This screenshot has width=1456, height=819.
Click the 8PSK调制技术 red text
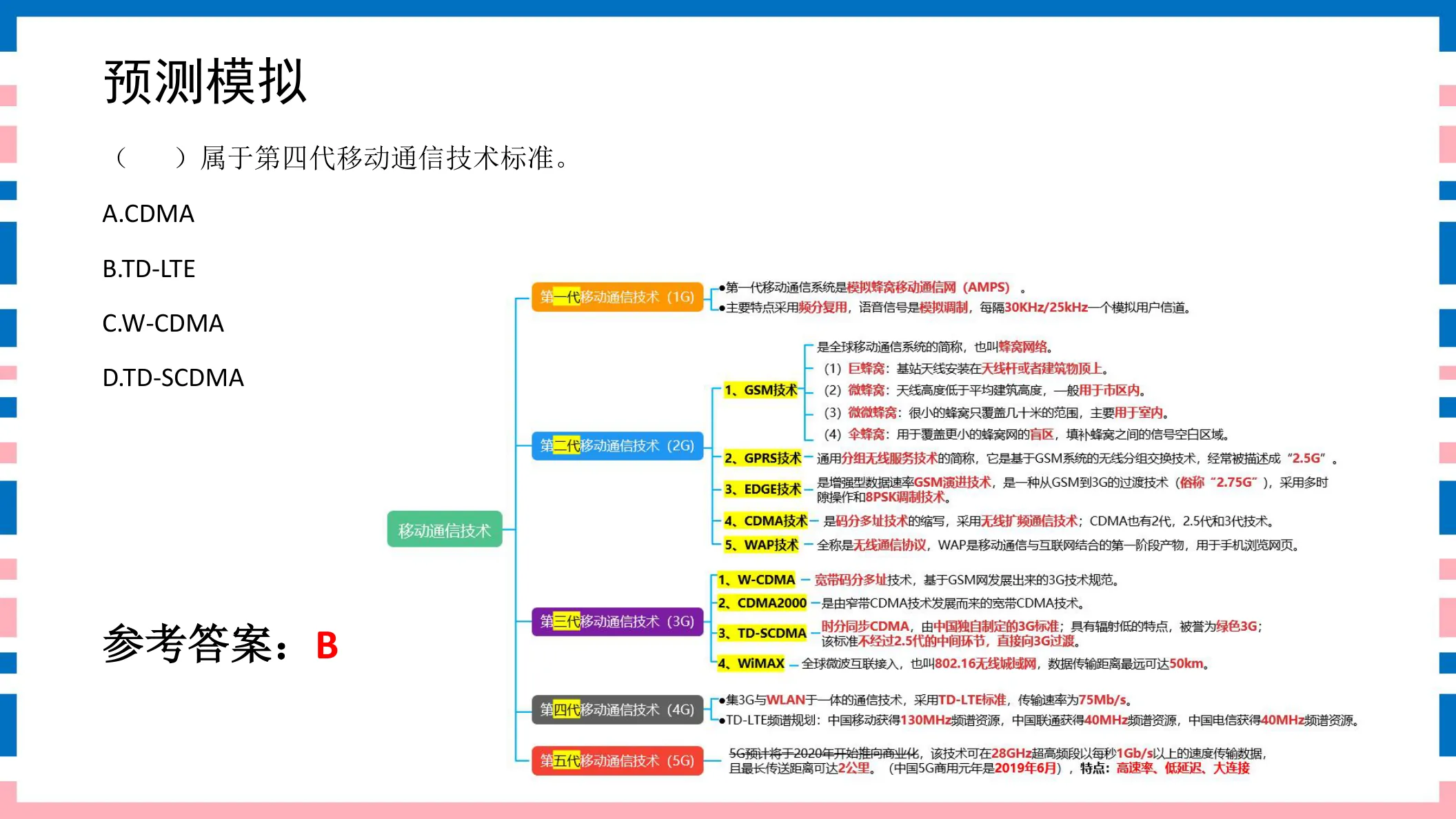905,497
